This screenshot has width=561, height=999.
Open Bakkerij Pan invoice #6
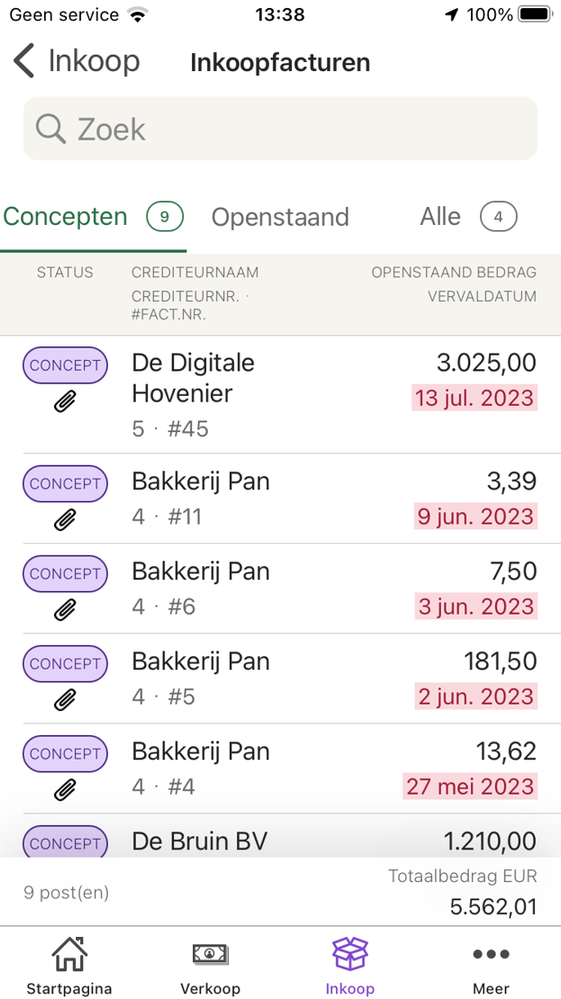tap(280, 589)
